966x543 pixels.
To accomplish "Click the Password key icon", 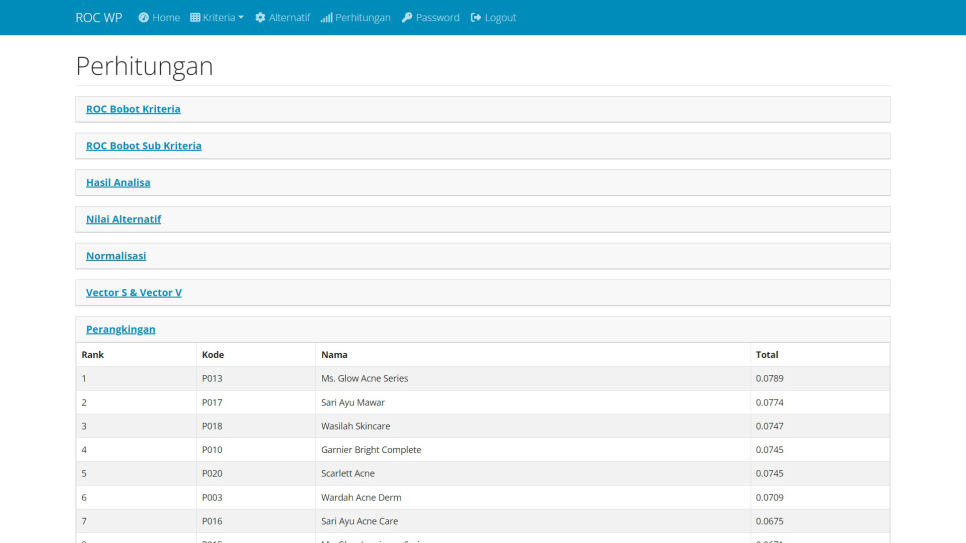I will (x=407, y=18).
